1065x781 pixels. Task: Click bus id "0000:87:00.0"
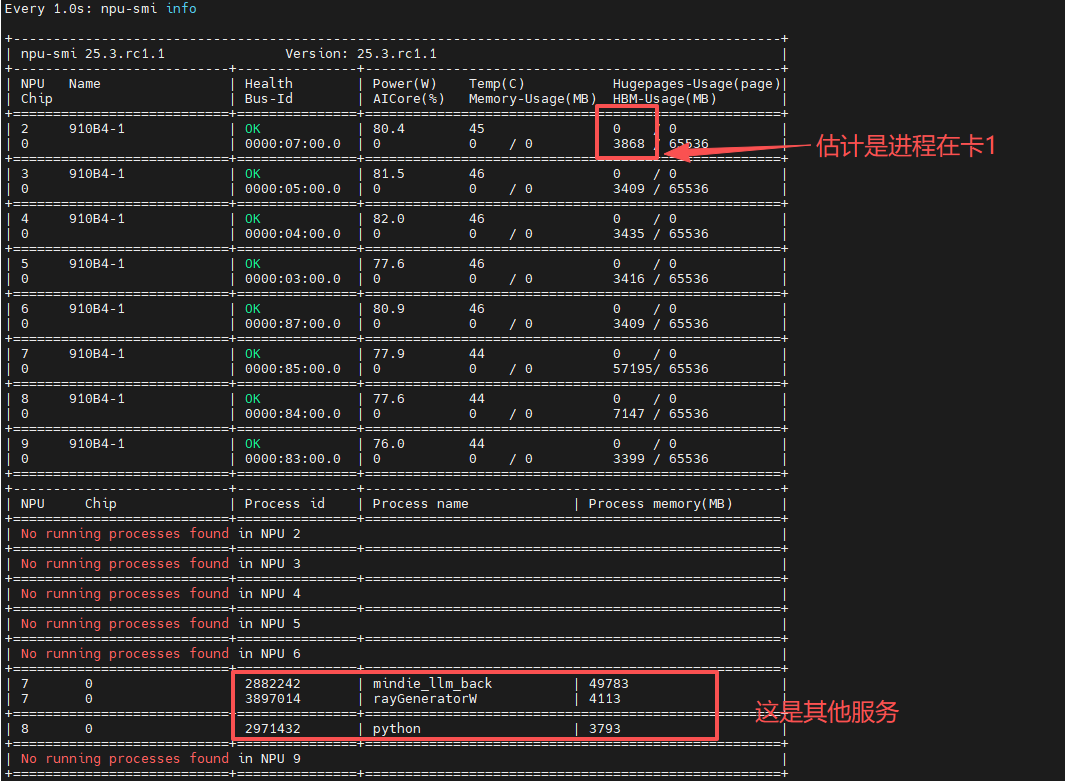293,323
